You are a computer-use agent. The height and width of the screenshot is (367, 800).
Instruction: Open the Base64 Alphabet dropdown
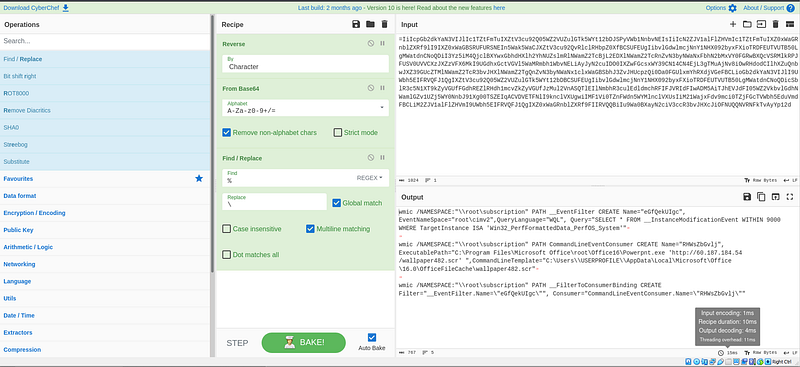click(x=305, y=107)
